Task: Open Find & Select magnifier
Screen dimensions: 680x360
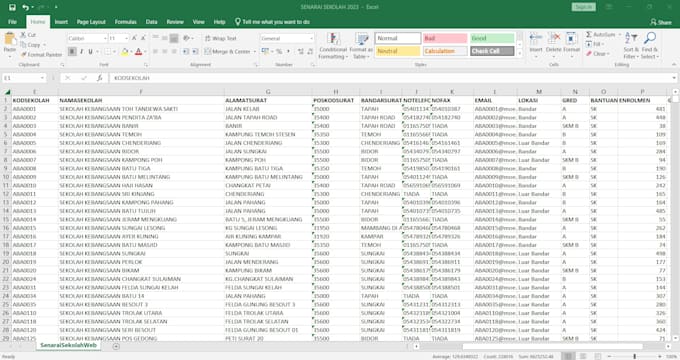Action: point(650,46)
